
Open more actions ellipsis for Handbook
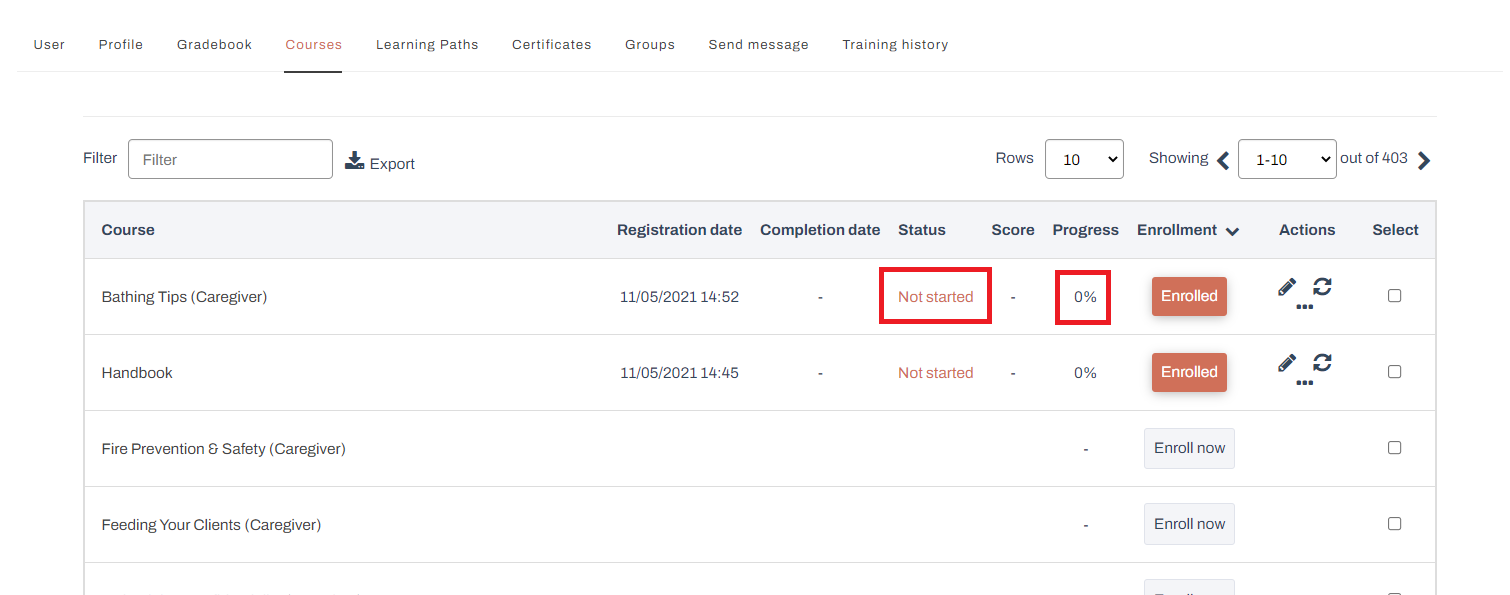click(1305, 383)
